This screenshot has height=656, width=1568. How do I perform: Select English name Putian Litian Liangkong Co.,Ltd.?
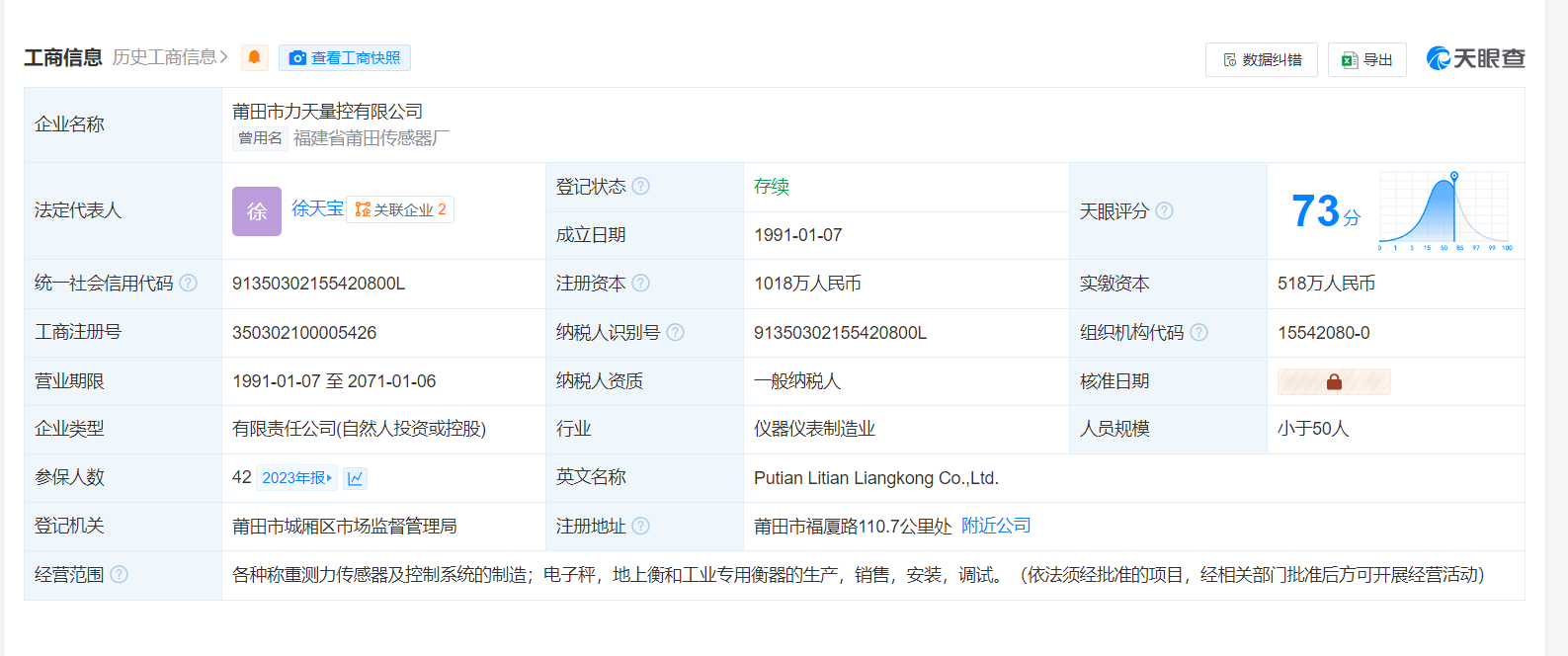point(876,478)
